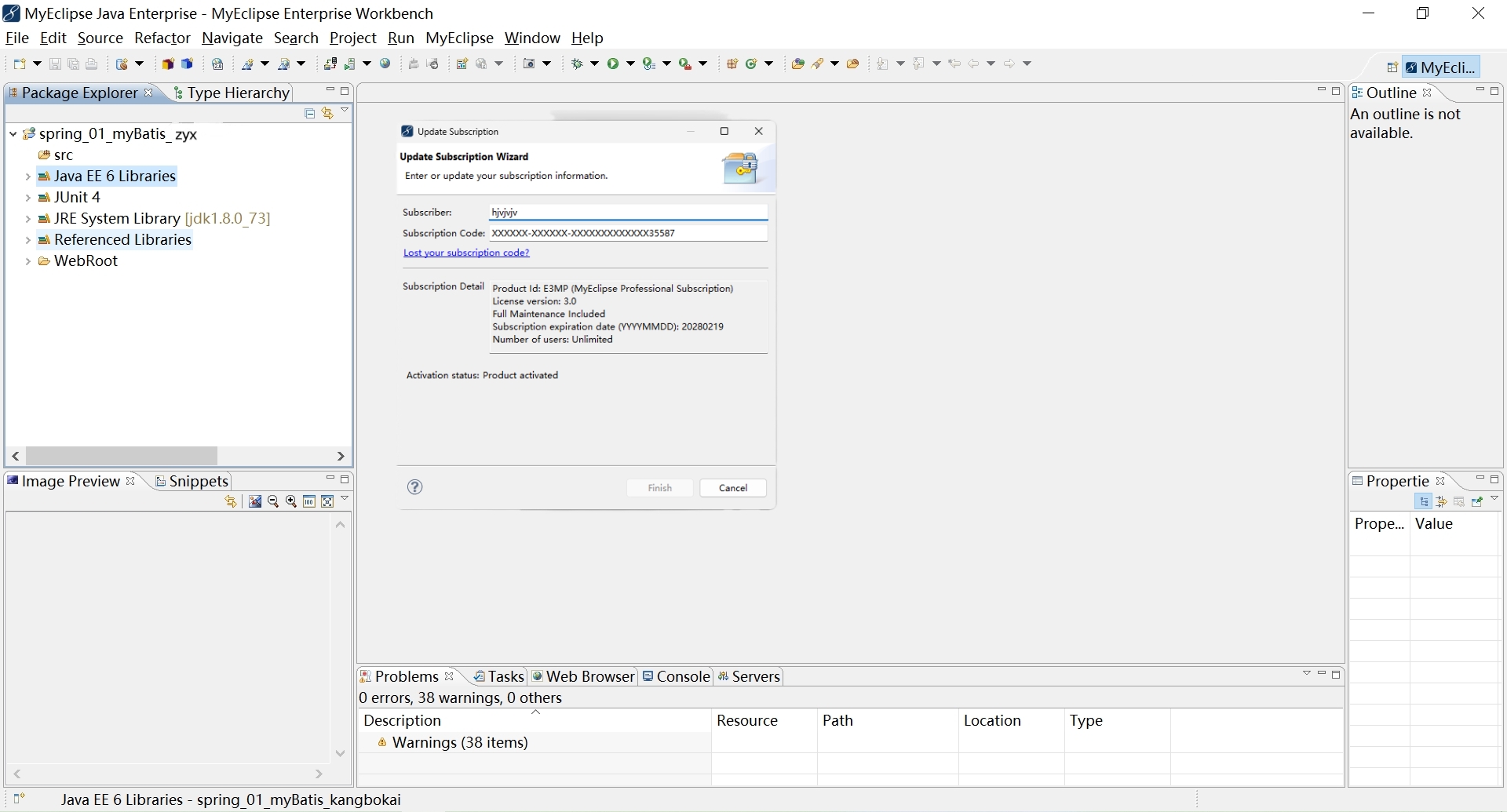Switch to the Console tab
1507x812 pixels.
(x=676, y=676)
